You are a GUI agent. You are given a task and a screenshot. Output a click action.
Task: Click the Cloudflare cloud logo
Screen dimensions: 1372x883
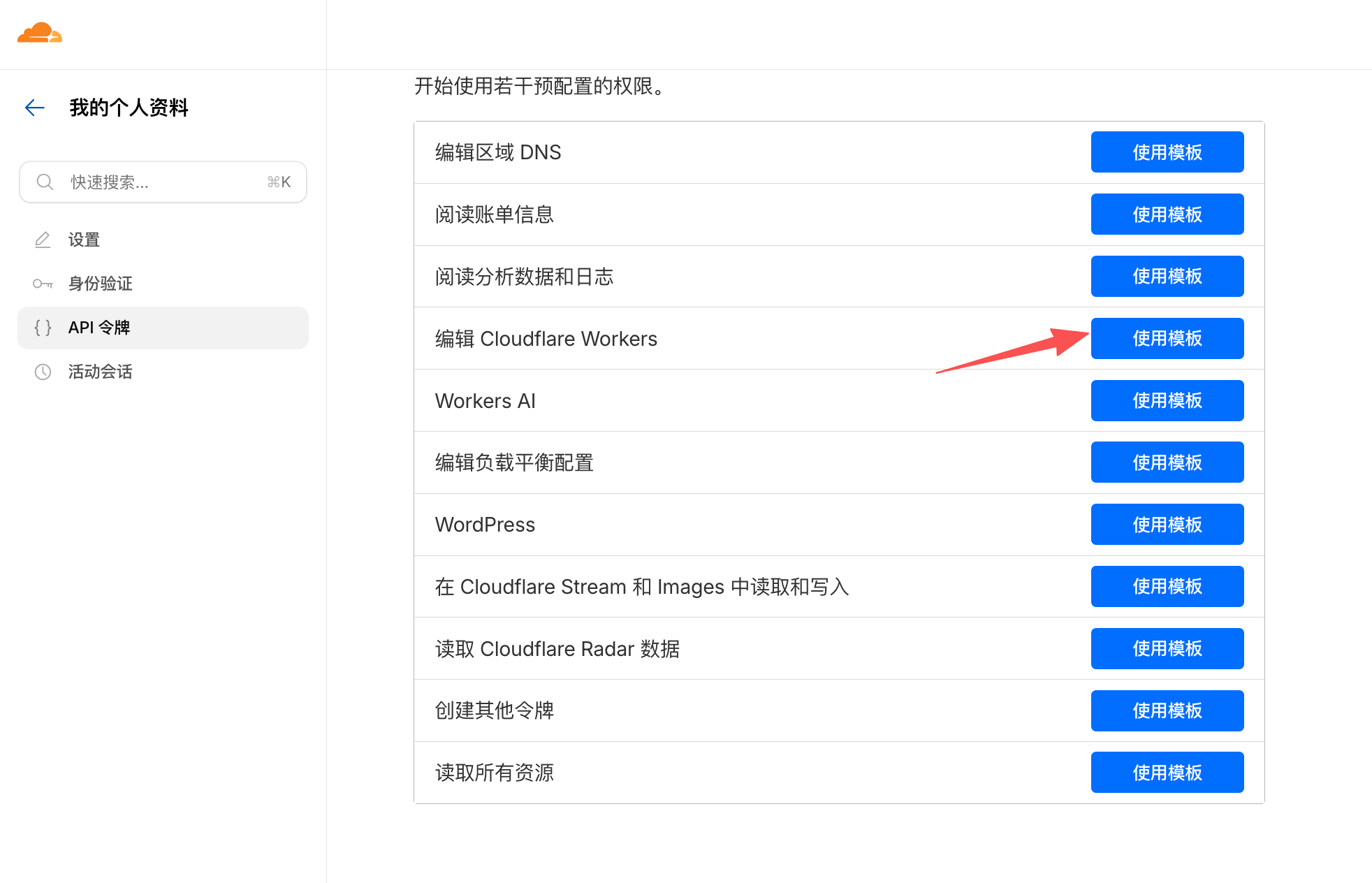[40, 33]
